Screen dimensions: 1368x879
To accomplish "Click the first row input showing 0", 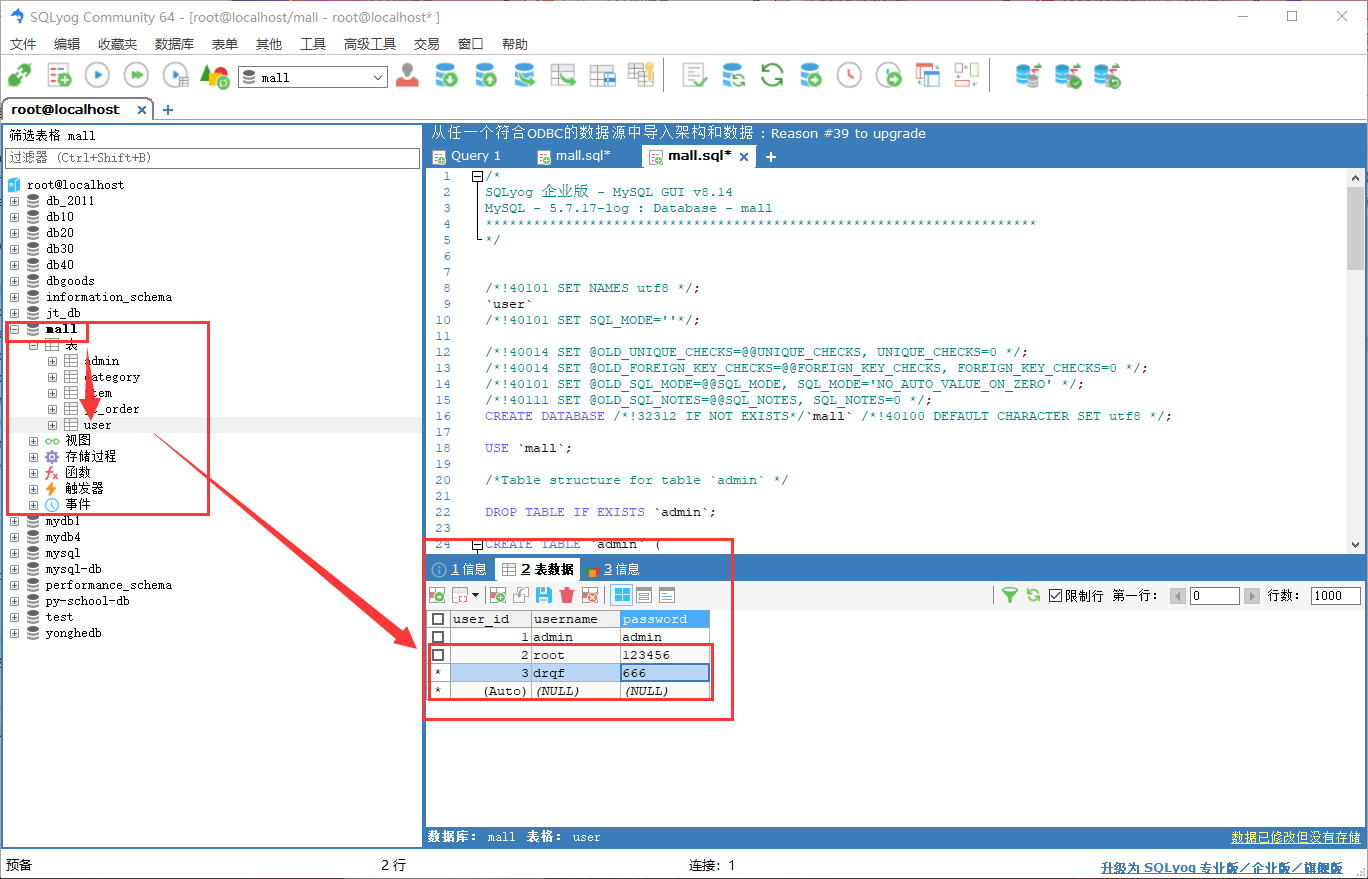I will (x=1214, y=595).
